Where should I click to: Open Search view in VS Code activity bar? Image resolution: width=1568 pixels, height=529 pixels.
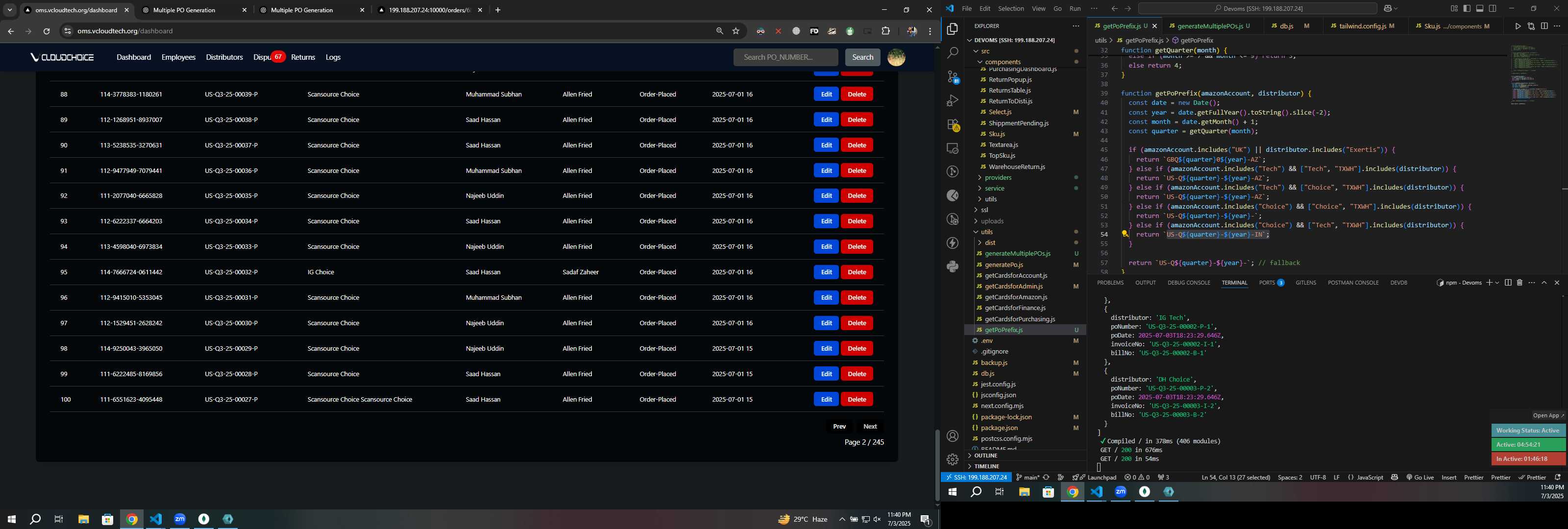coord(953,53)
